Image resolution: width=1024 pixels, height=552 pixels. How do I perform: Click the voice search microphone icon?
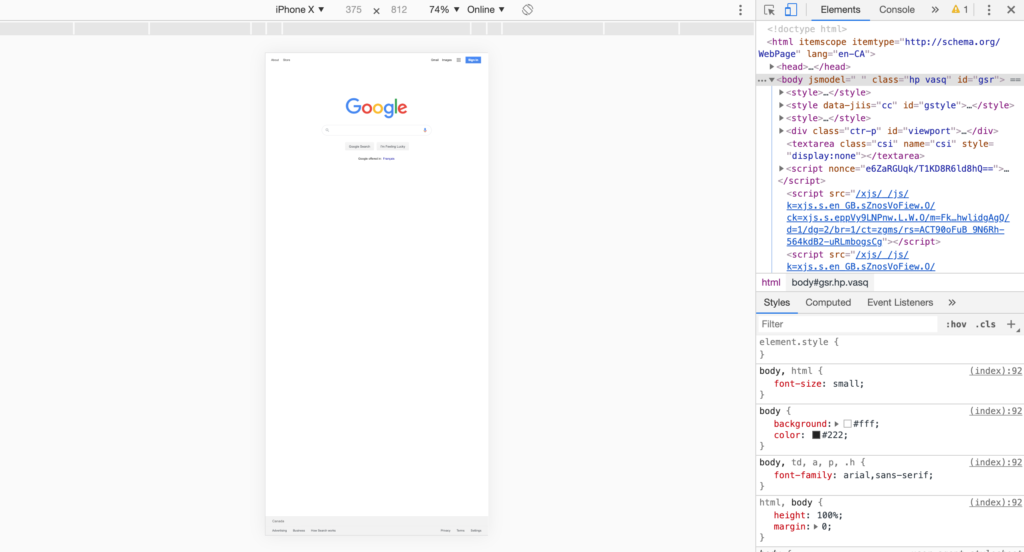tap(425, 130)
